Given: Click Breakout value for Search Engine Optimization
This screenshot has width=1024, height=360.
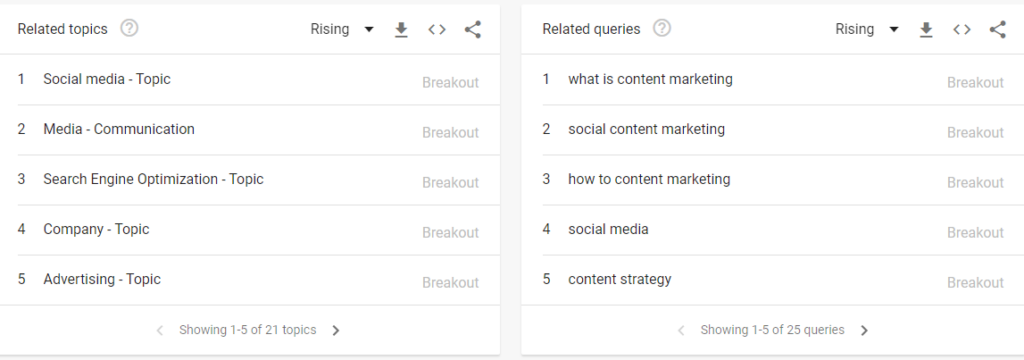Looking at the screenshot, I should coord(451,183).
